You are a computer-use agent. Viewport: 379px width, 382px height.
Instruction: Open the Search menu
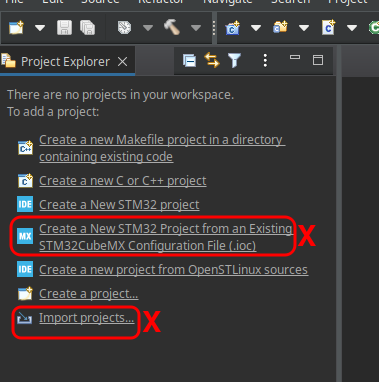[290, 2]
